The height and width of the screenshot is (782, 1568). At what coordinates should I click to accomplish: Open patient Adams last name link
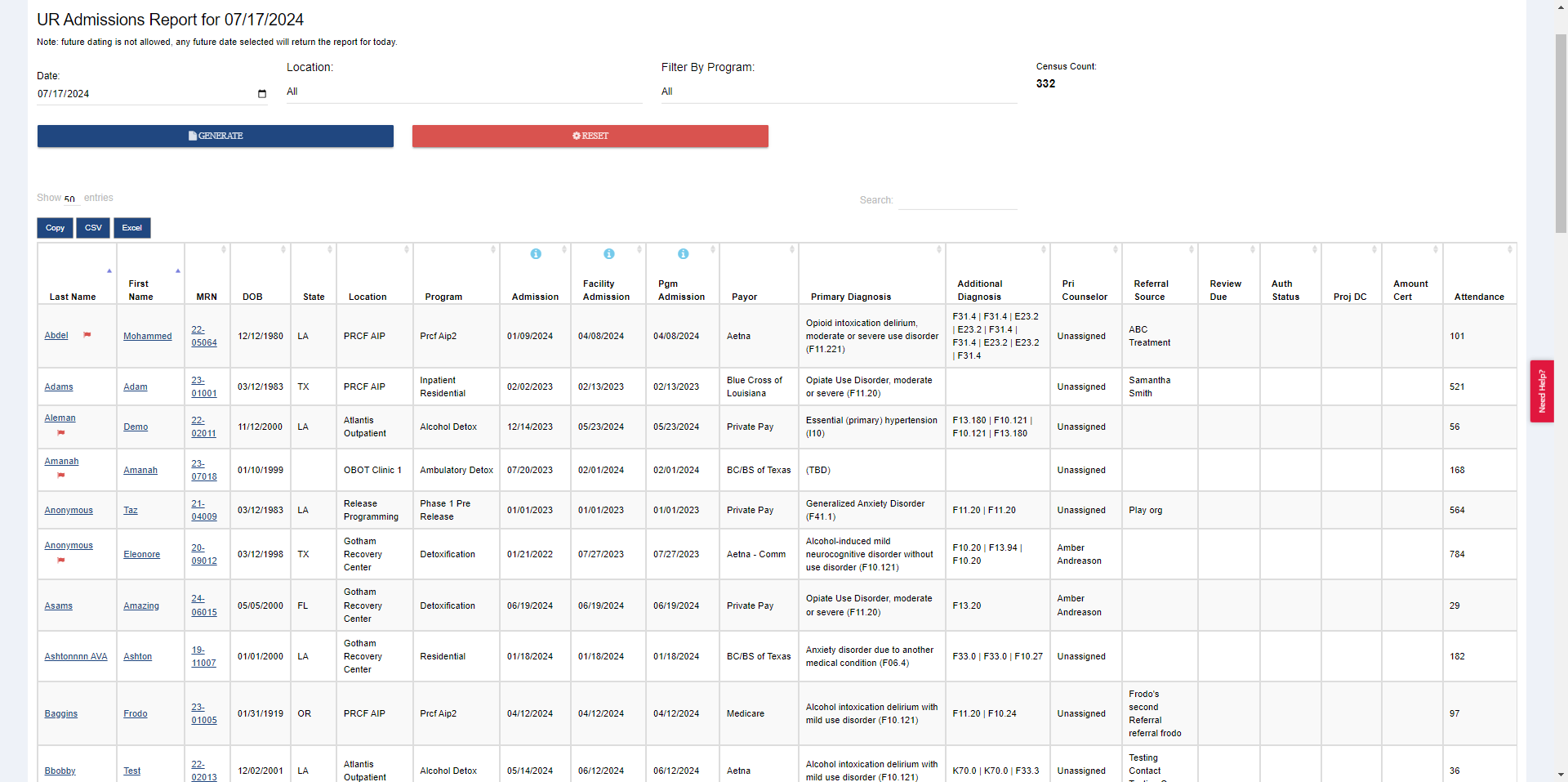[59, 387]
